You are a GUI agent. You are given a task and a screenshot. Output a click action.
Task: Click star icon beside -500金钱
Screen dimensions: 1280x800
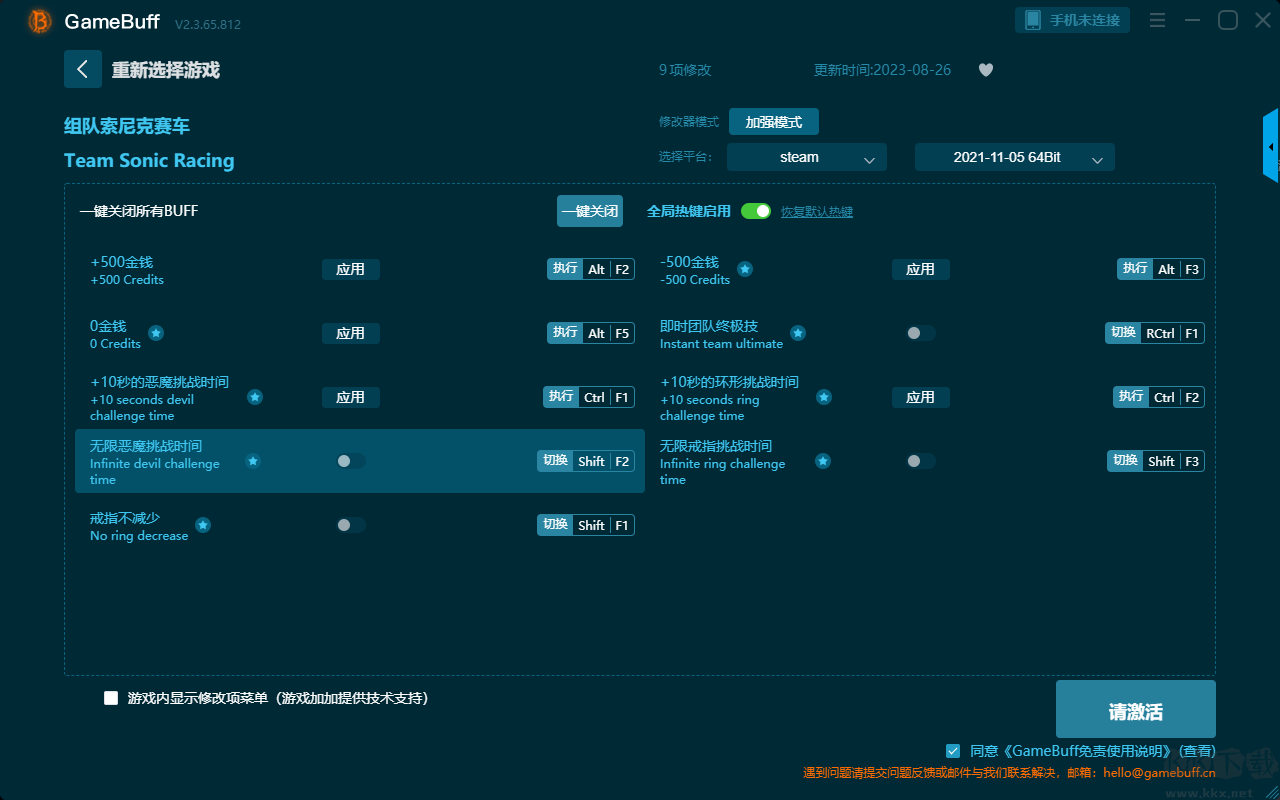pos(745,269)
